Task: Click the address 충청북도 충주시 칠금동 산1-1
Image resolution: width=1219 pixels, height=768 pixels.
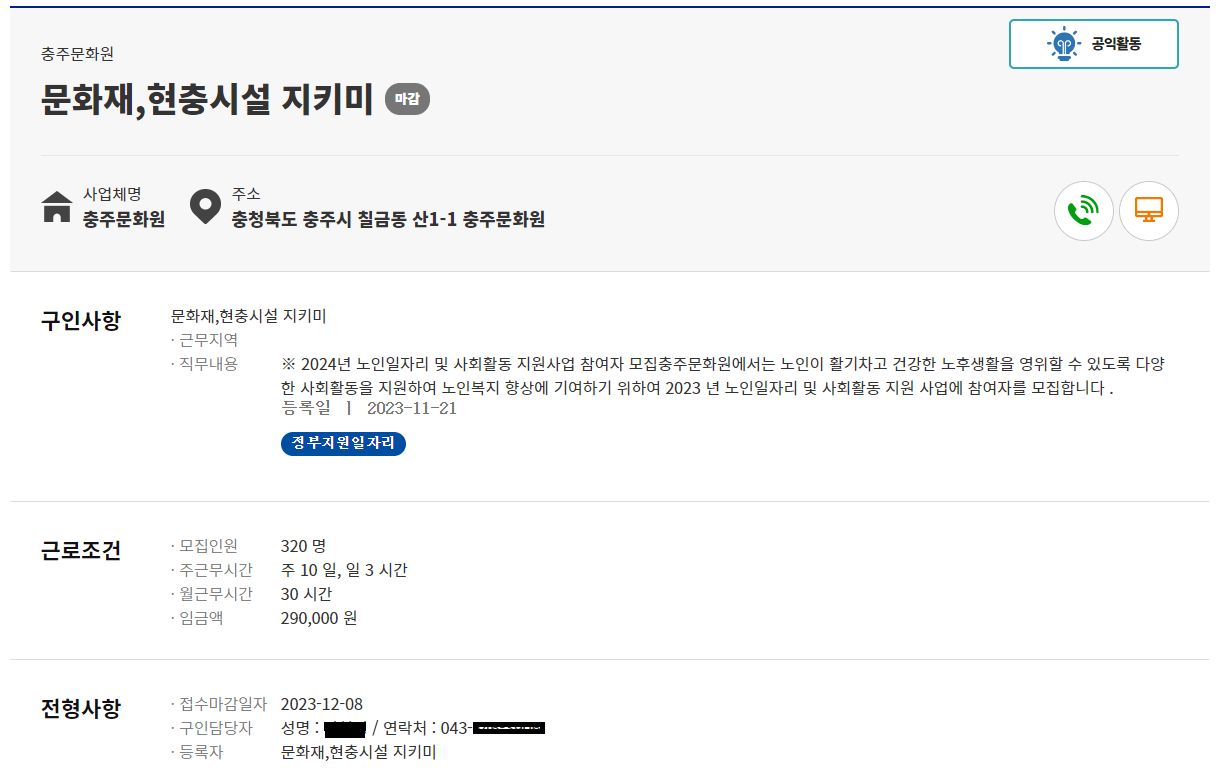Action: [346, 219]
